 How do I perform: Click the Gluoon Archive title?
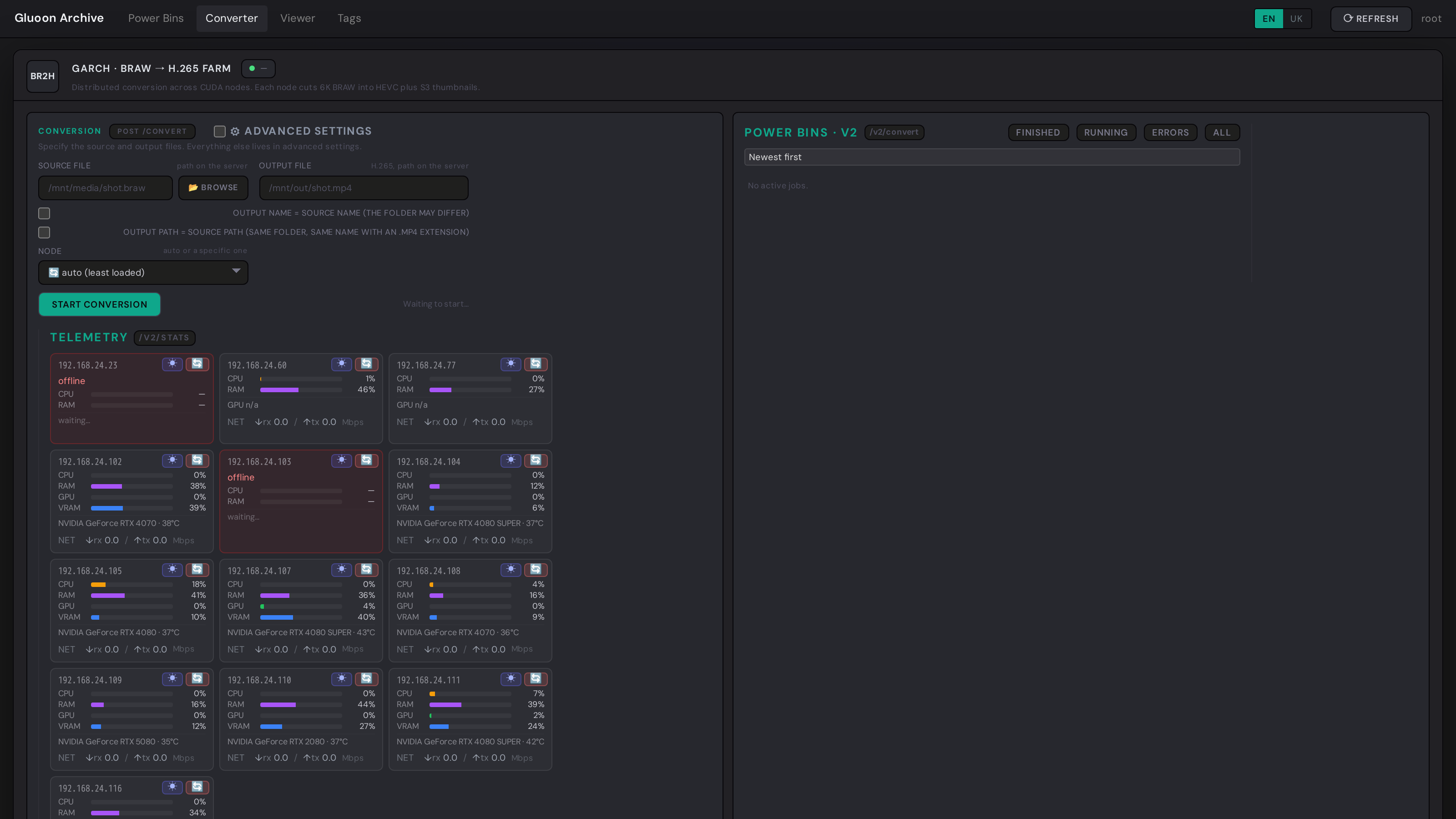coord(59,18)
